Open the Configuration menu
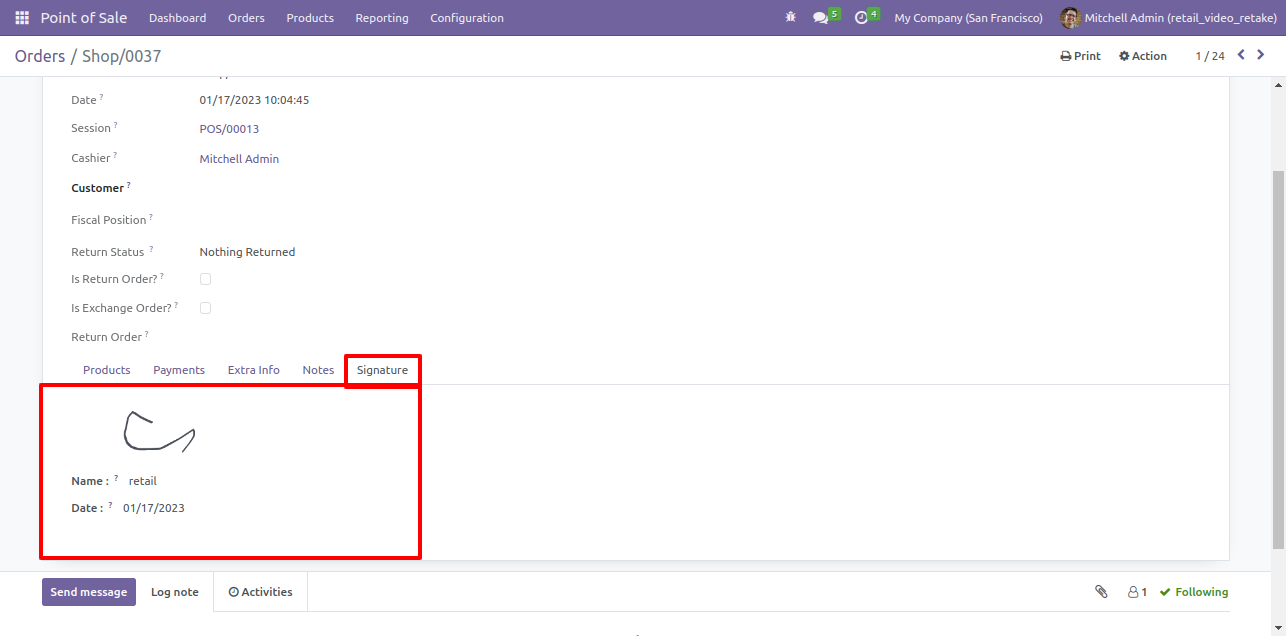 [x=467, y=18]
